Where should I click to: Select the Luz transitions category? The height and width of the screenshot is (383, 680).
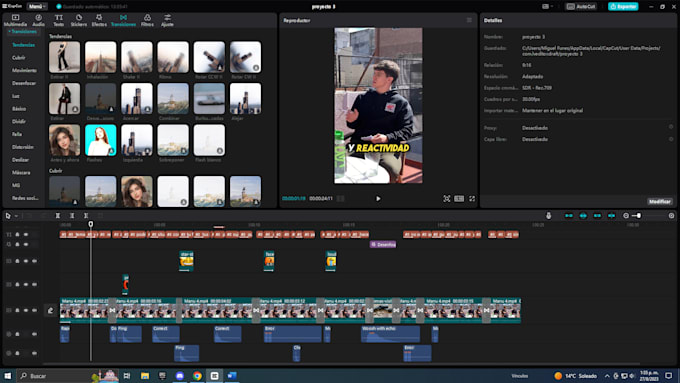[16, 96]
